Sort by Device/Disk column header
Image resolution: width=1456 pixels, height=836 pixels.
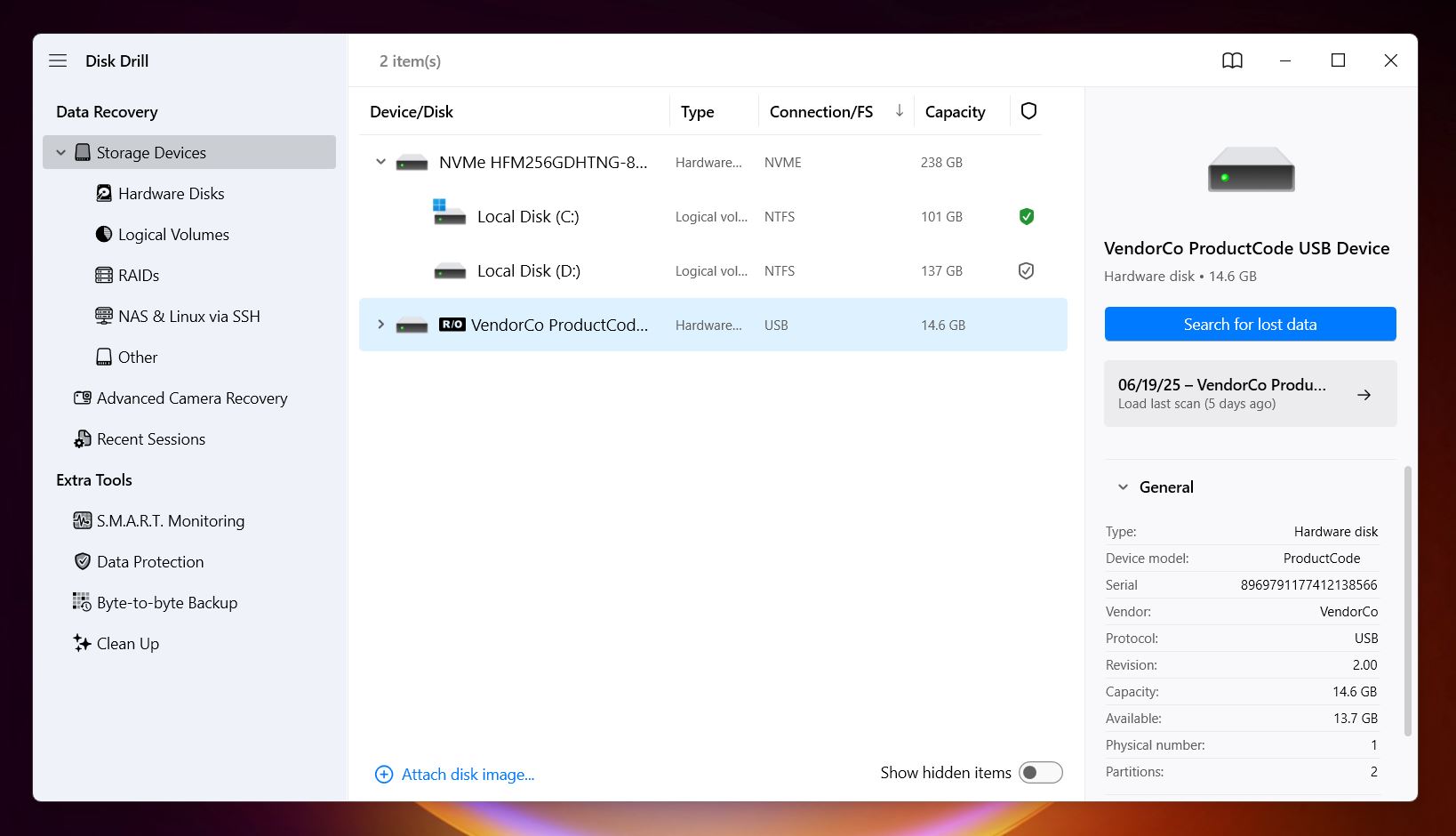tap(412, 111)
